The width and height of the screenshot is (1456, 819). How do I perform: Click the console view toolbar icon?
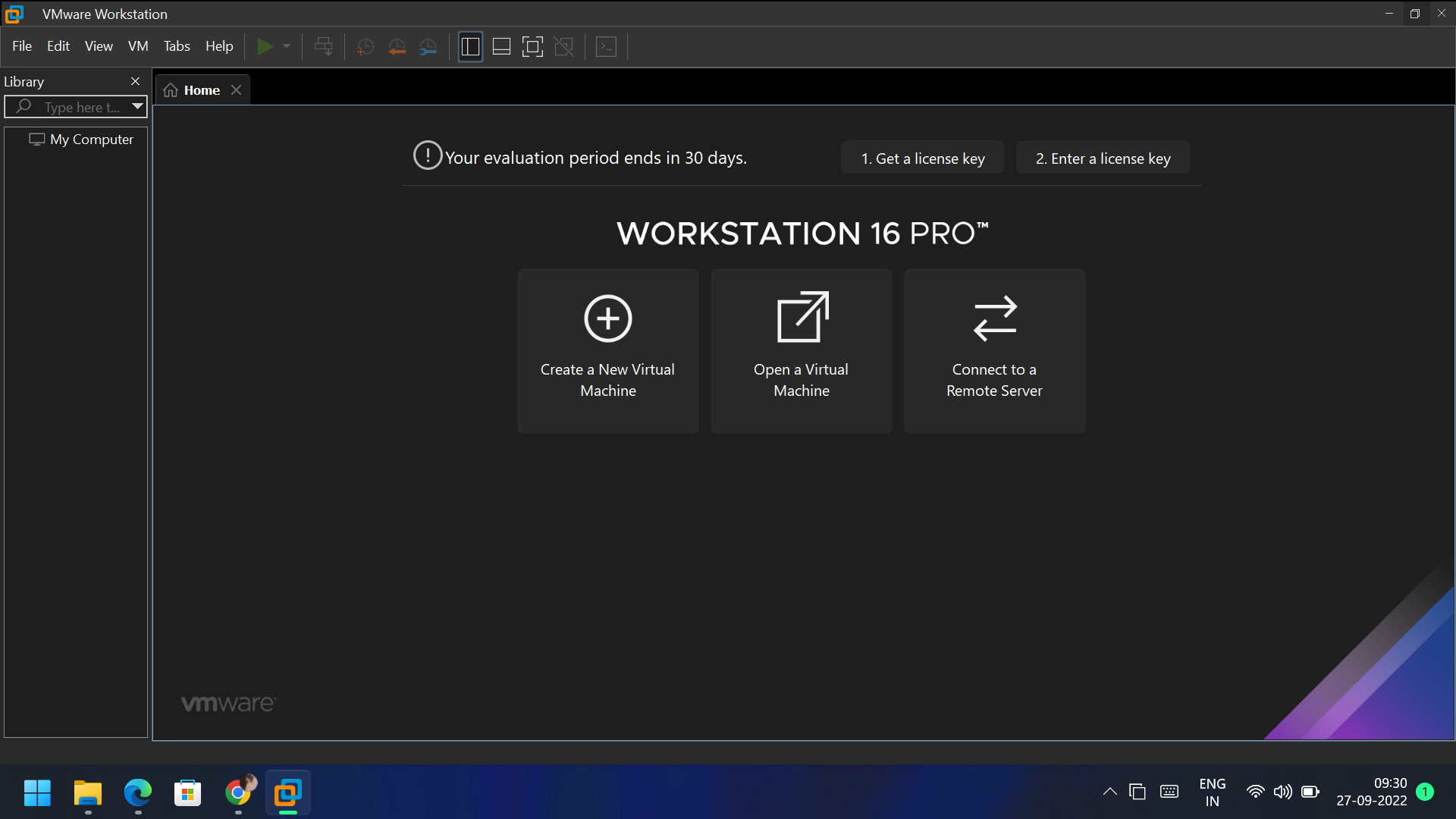click(x=607, y=46)
